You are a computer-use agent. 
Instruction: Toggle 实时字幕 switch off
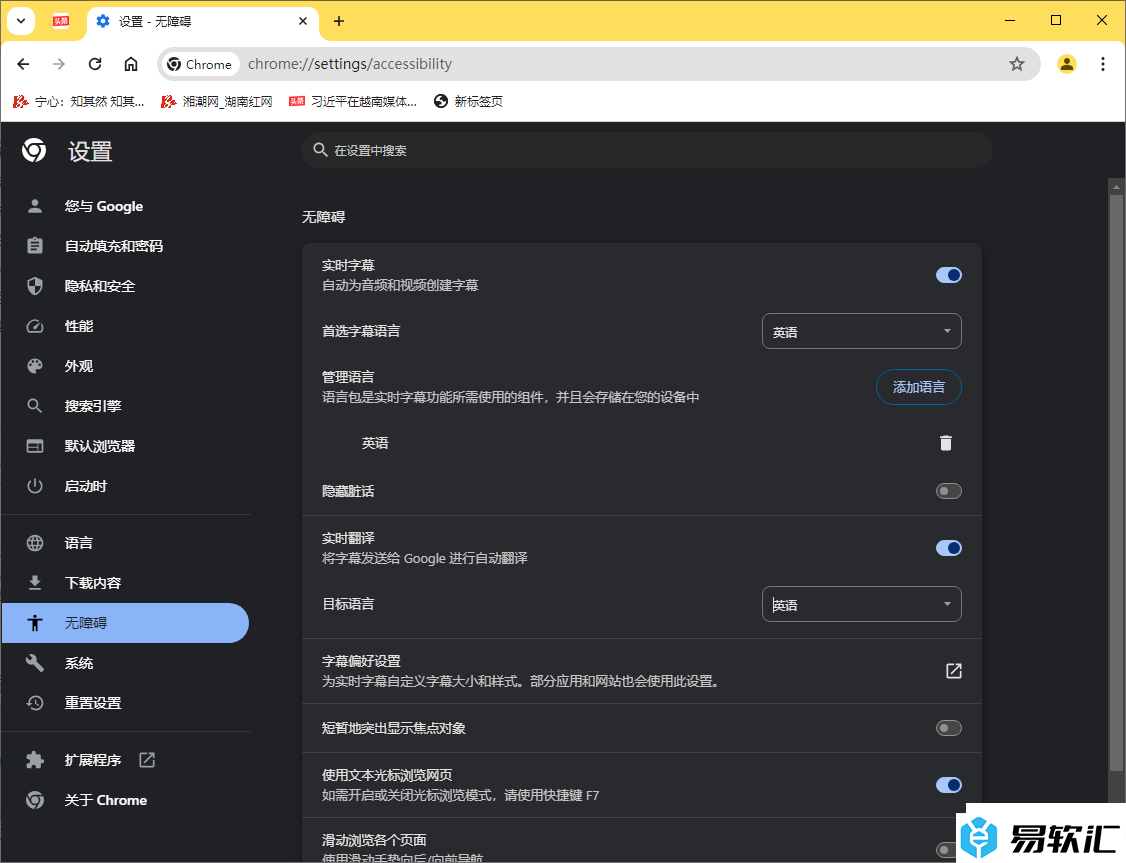[x=948, y=275]
